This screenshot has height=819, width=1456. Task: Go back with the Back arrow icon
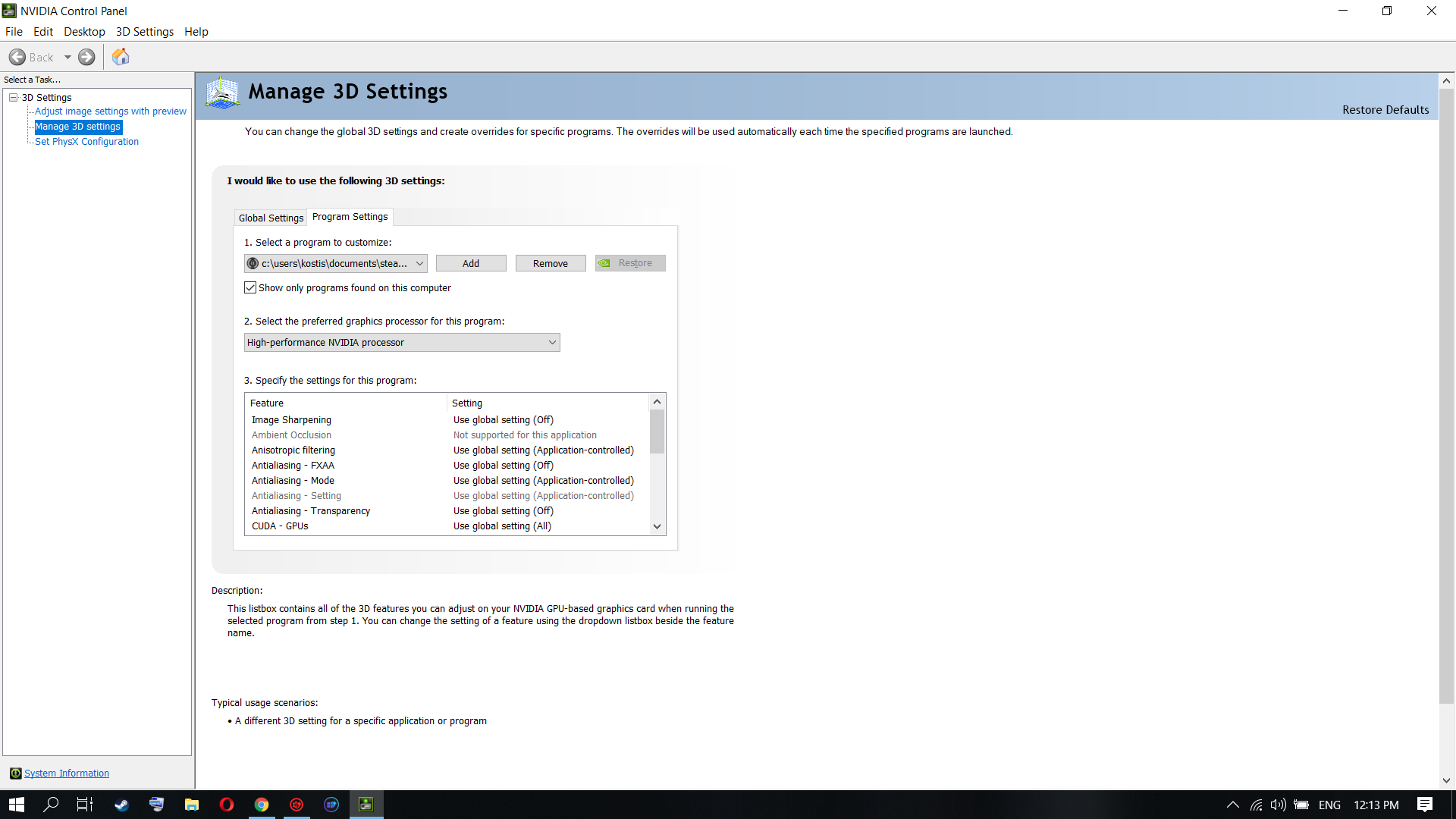[17, 57]
